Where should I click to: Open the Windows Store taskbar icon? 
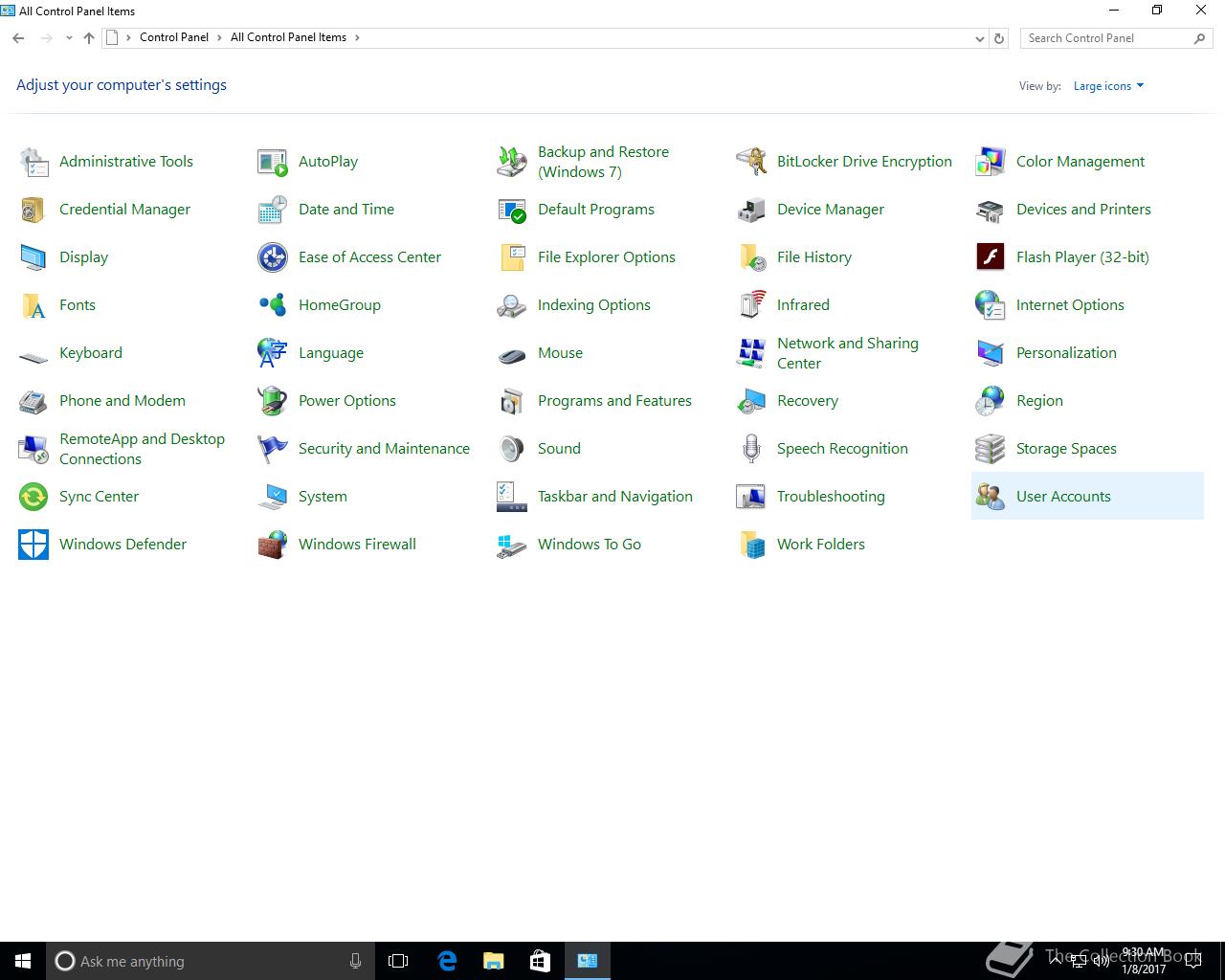[x=540, y=961]
